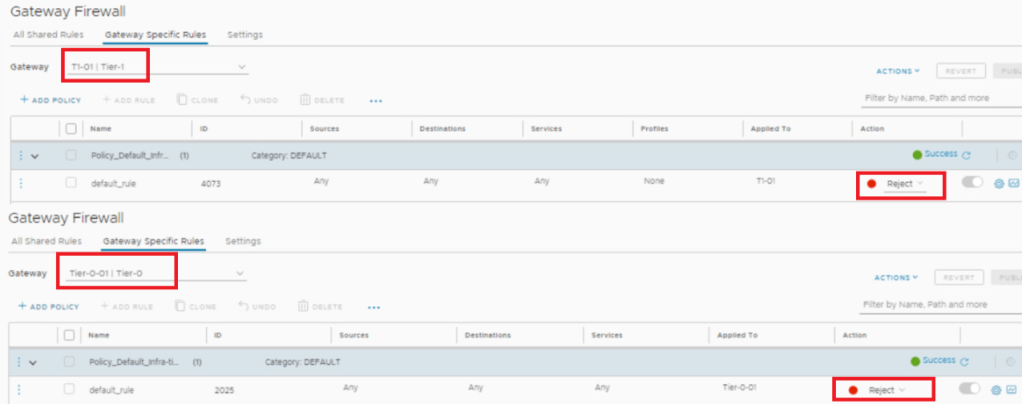The height and width of the screenshot is (404, 1022).
Task: Toggle the enable switch for rule ID 4073
Action: [x=971, y=183]
